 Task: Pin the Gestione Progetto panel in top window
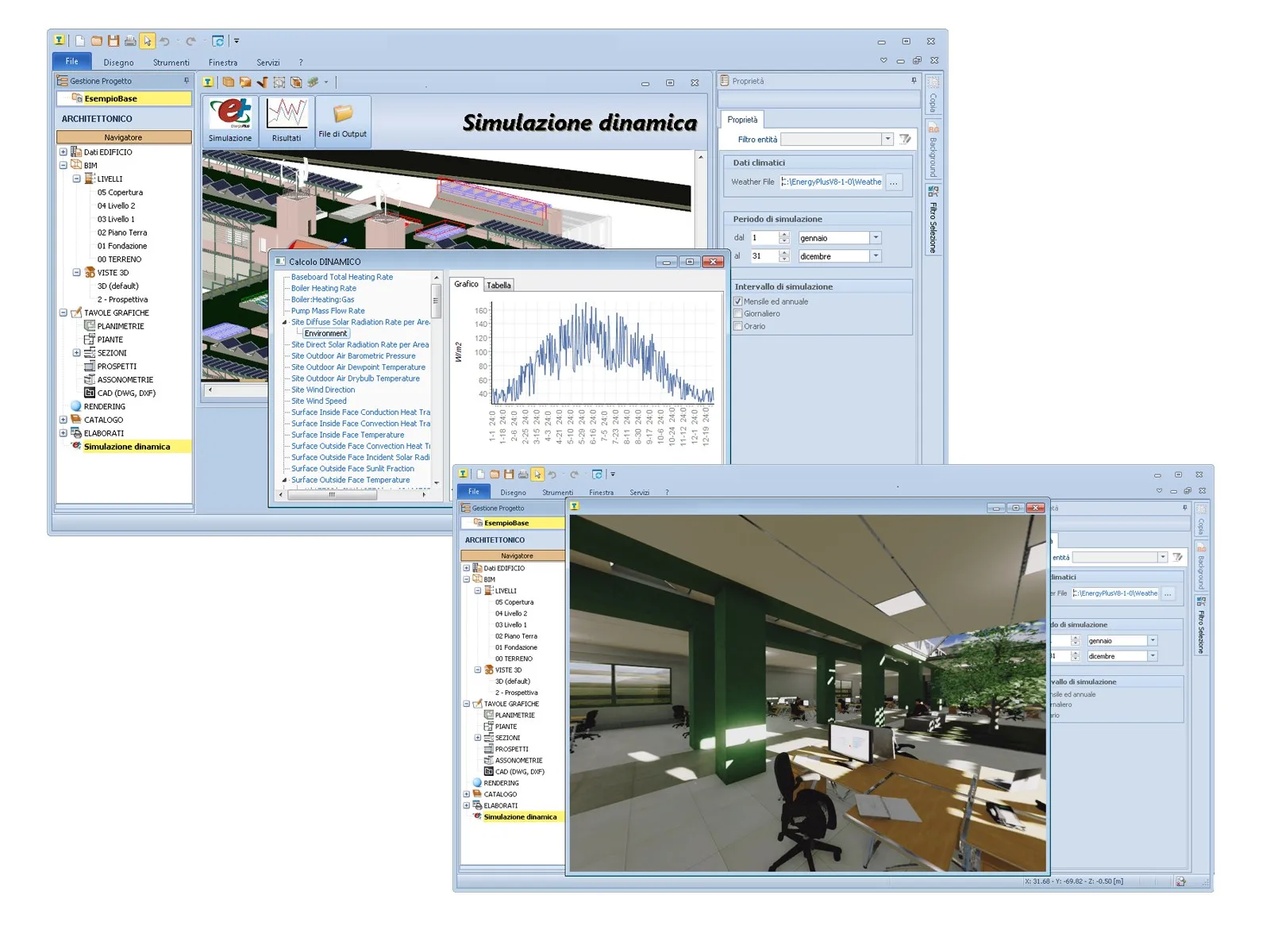(x=187, y=80)
